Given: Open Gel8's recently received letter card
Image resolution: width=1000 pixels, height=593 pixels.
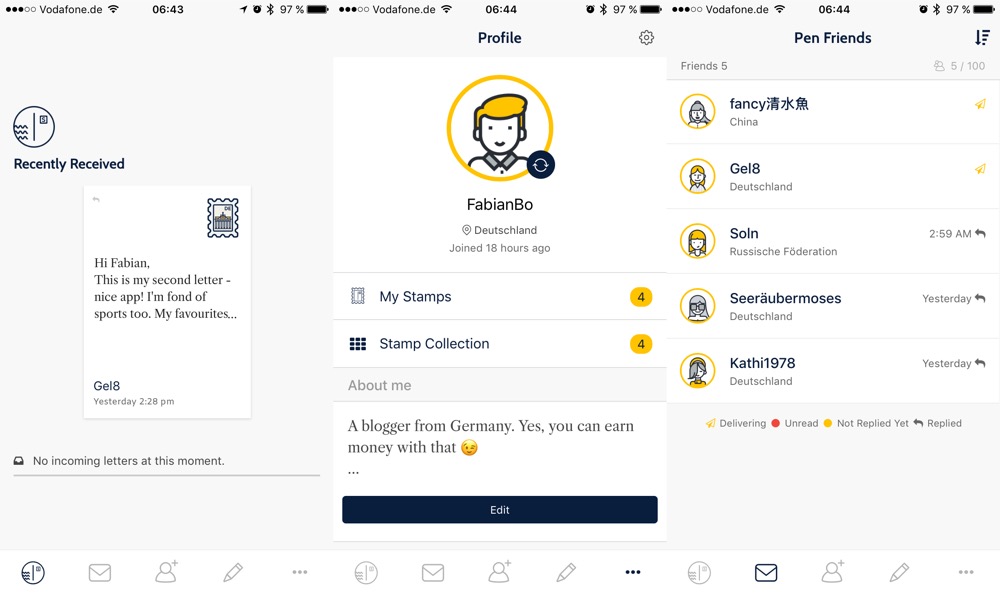Looking at the screenshot, I should click(167, 302).
